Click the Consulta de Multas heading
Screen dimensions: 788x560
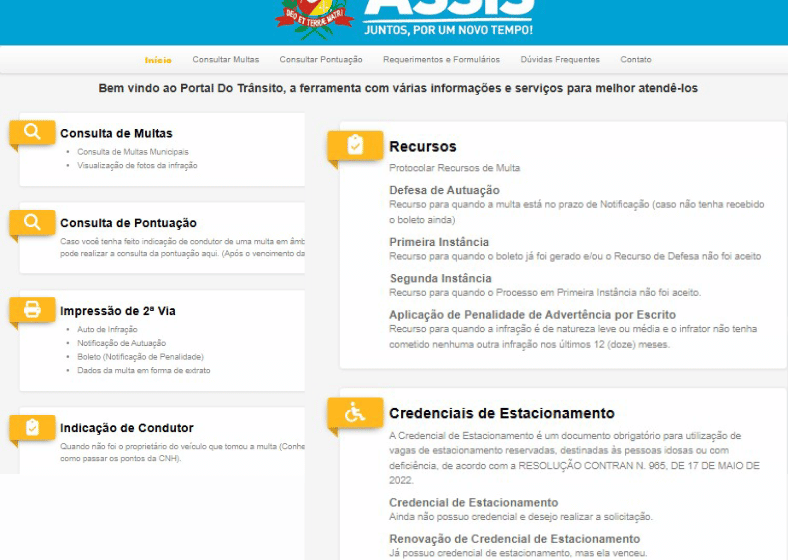(116, 133)
